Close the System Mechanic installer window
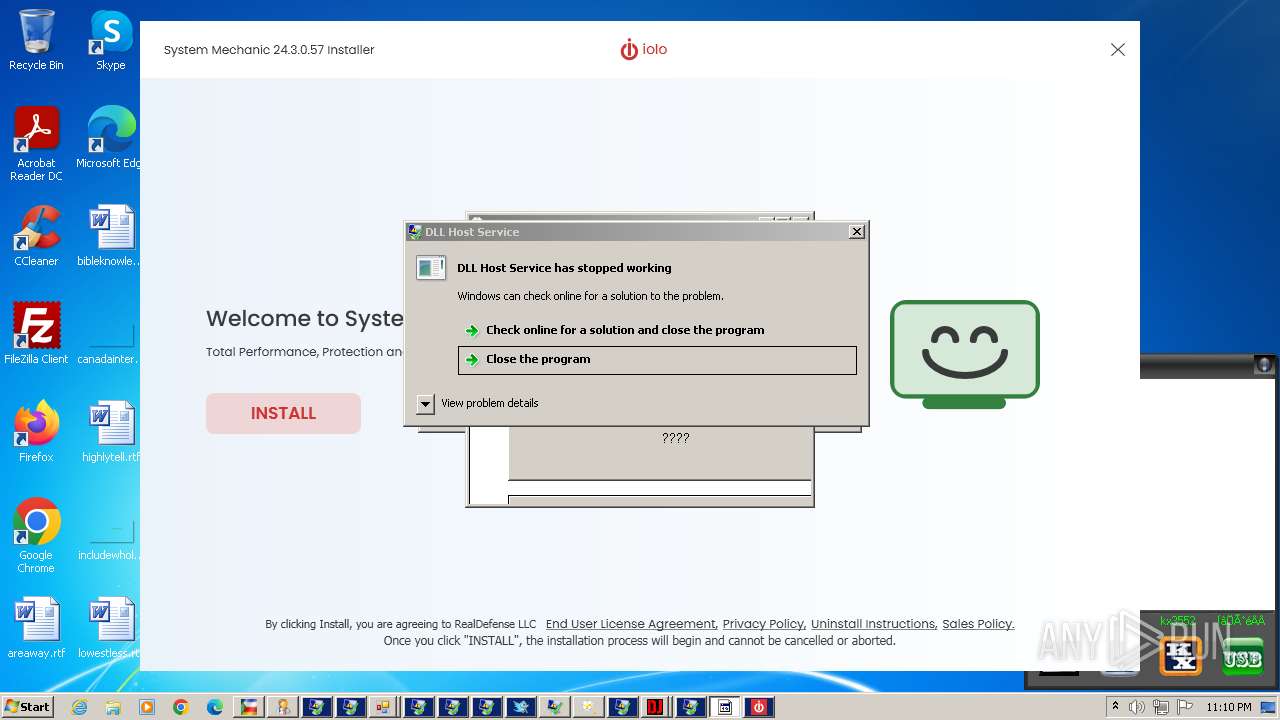 [x=1118, y=50]
